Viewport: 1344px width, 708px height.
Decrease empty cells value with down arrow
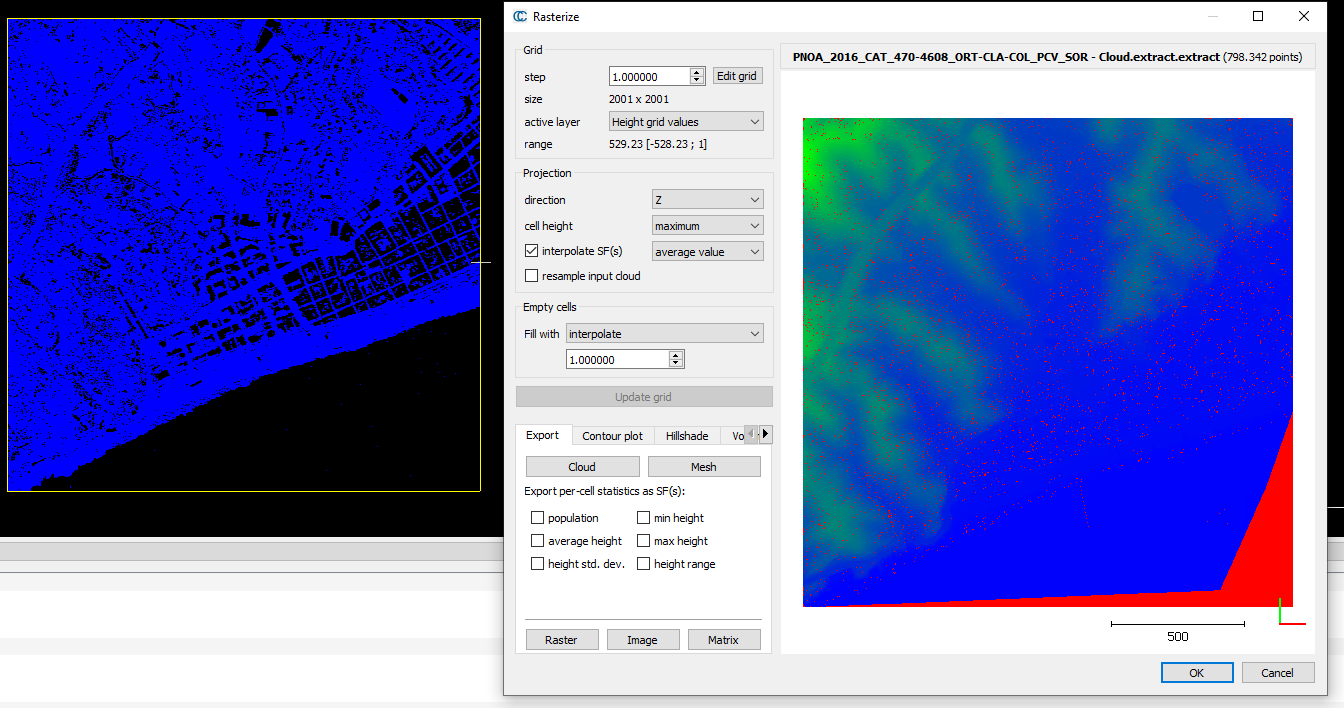(x=676, y=363)
